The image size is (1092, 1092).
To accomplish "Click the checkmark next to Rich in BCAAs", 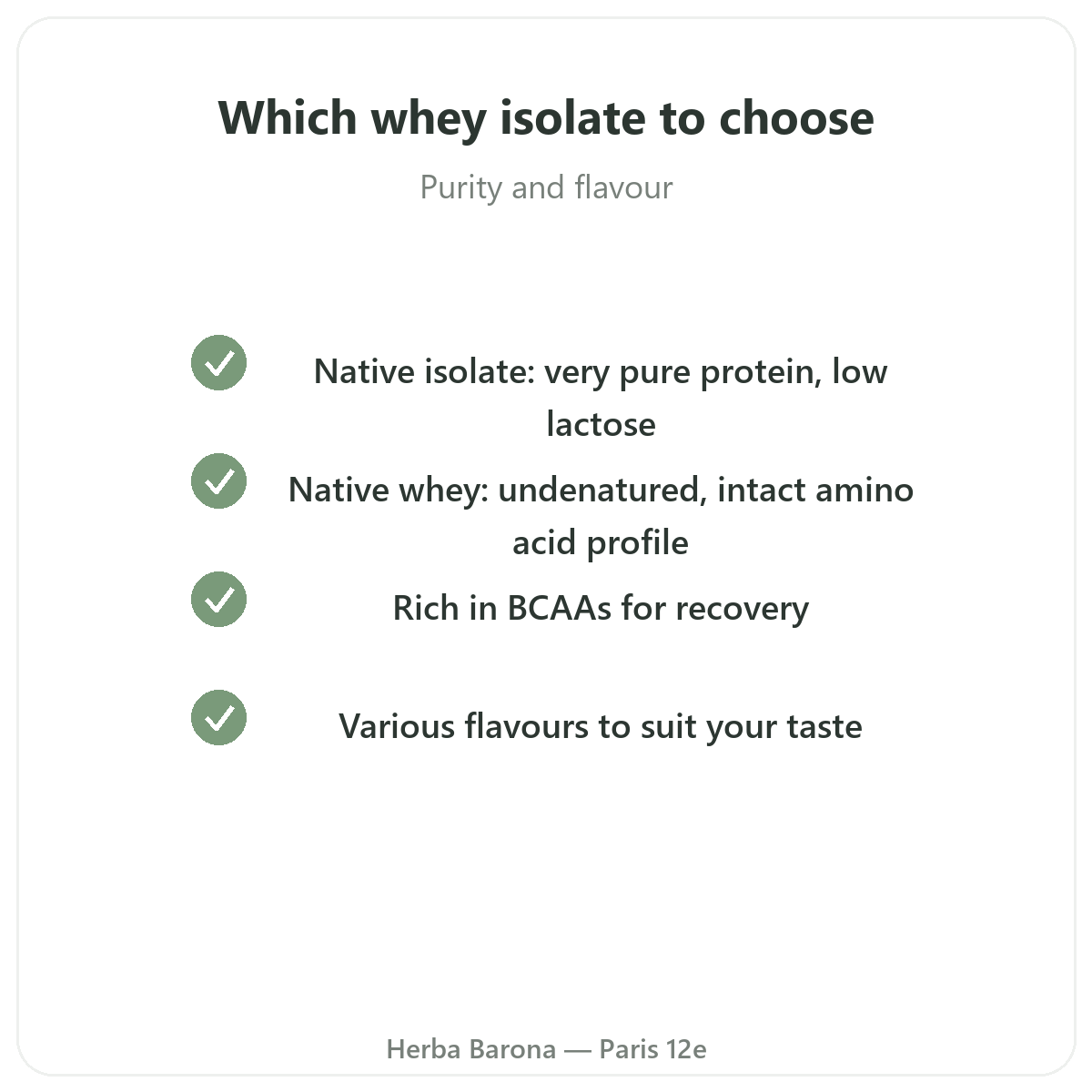I will pos(218,599).
